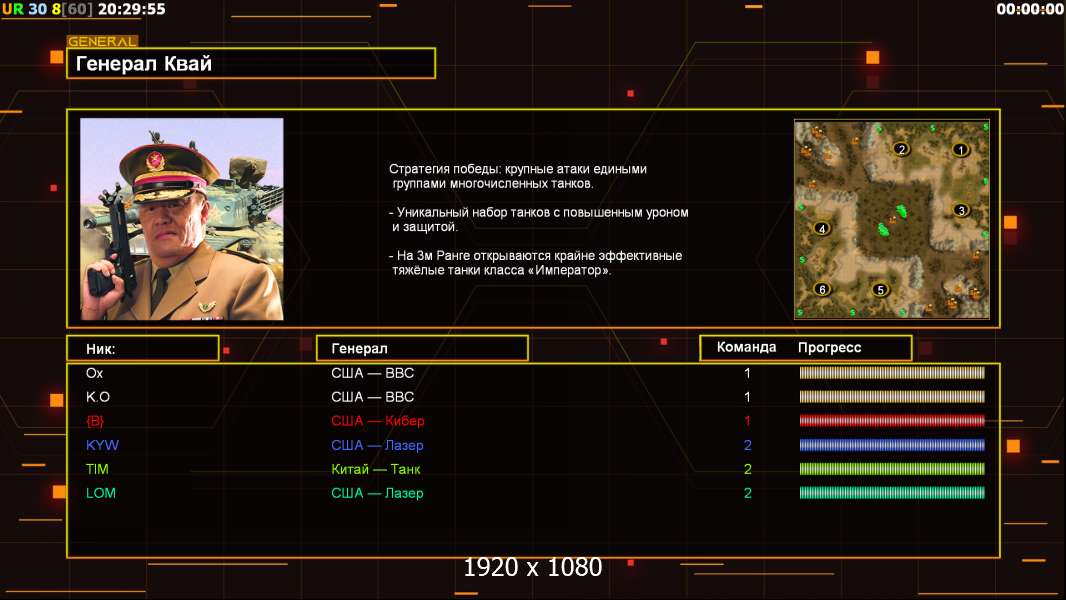1066x600 pixels.
Task: Select the LOM loading progress bar
Action: 892,493
